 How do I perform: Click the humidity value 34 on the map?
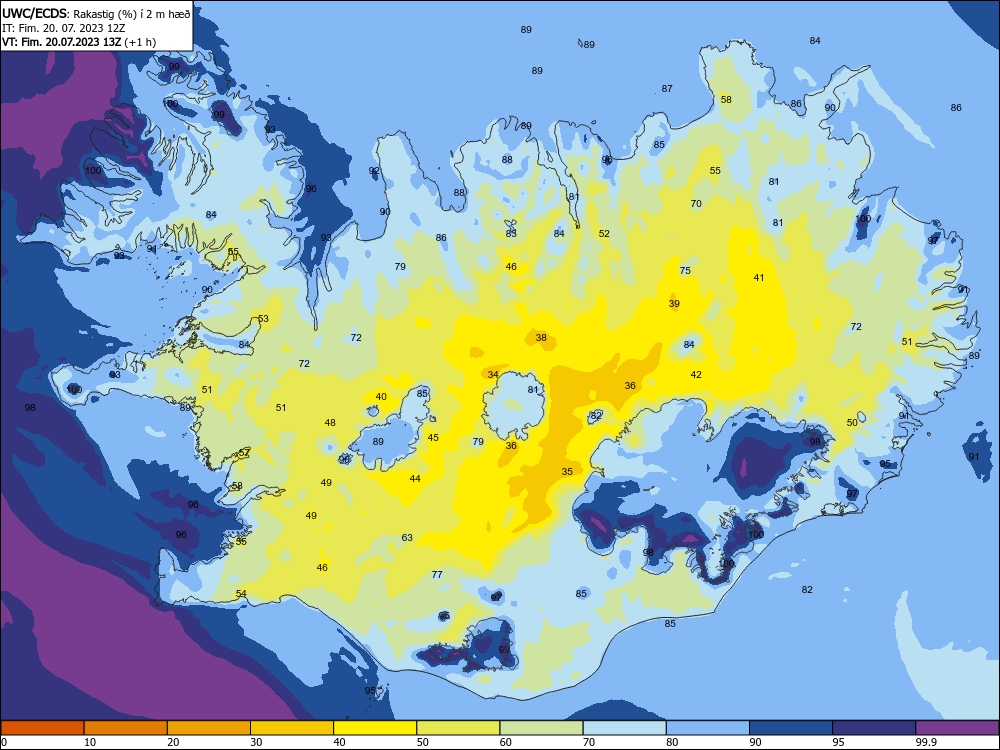point(493,374)
